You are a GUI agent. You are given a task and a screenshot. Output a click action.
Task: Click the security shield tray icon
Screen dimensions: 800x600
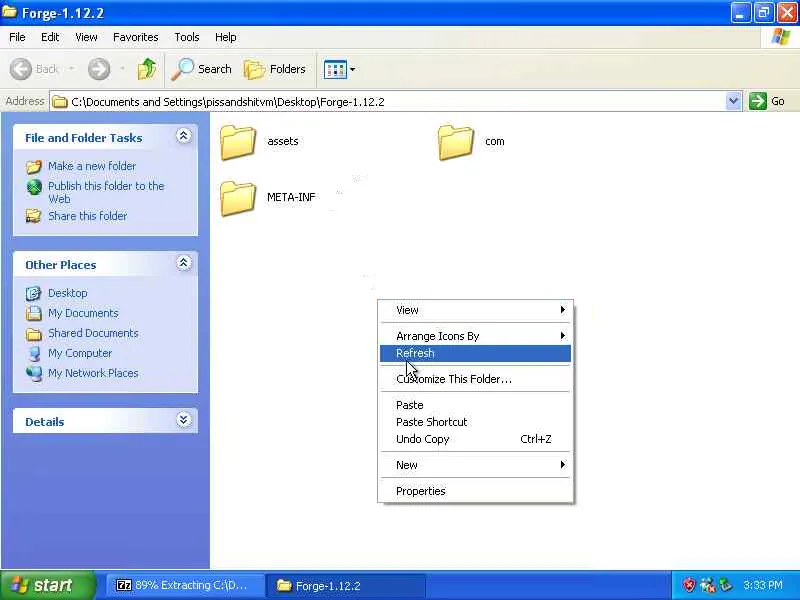(x=689, y=585)
